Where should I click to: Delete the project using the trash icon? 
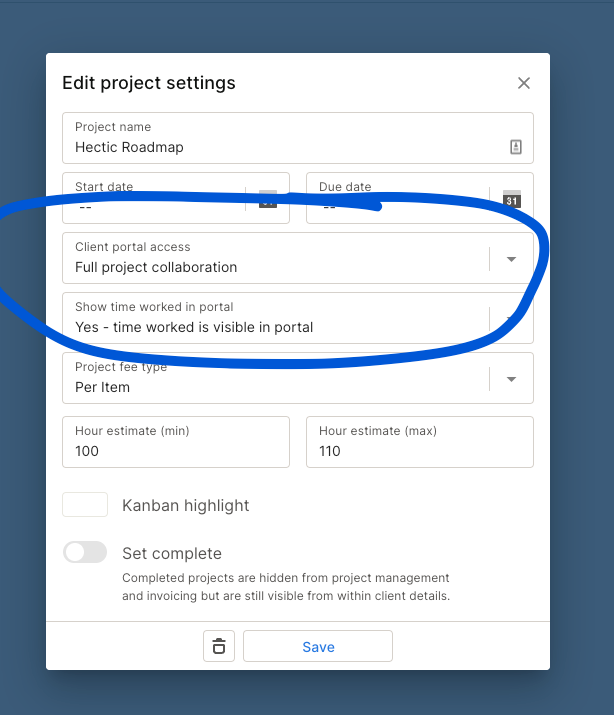(x=219, y=647)
